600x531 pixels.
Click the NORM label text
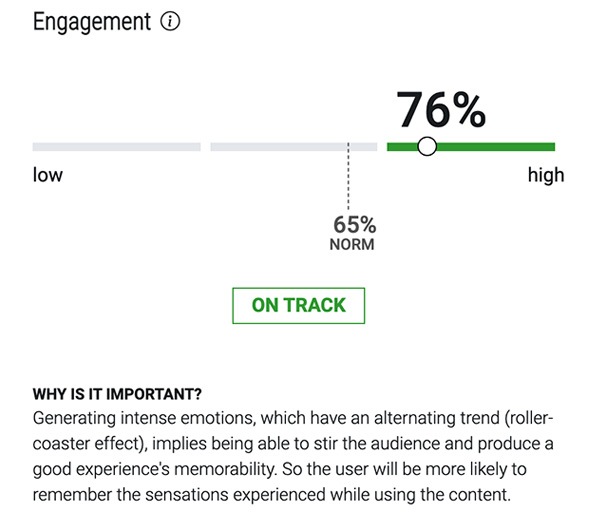click(352, 244)
